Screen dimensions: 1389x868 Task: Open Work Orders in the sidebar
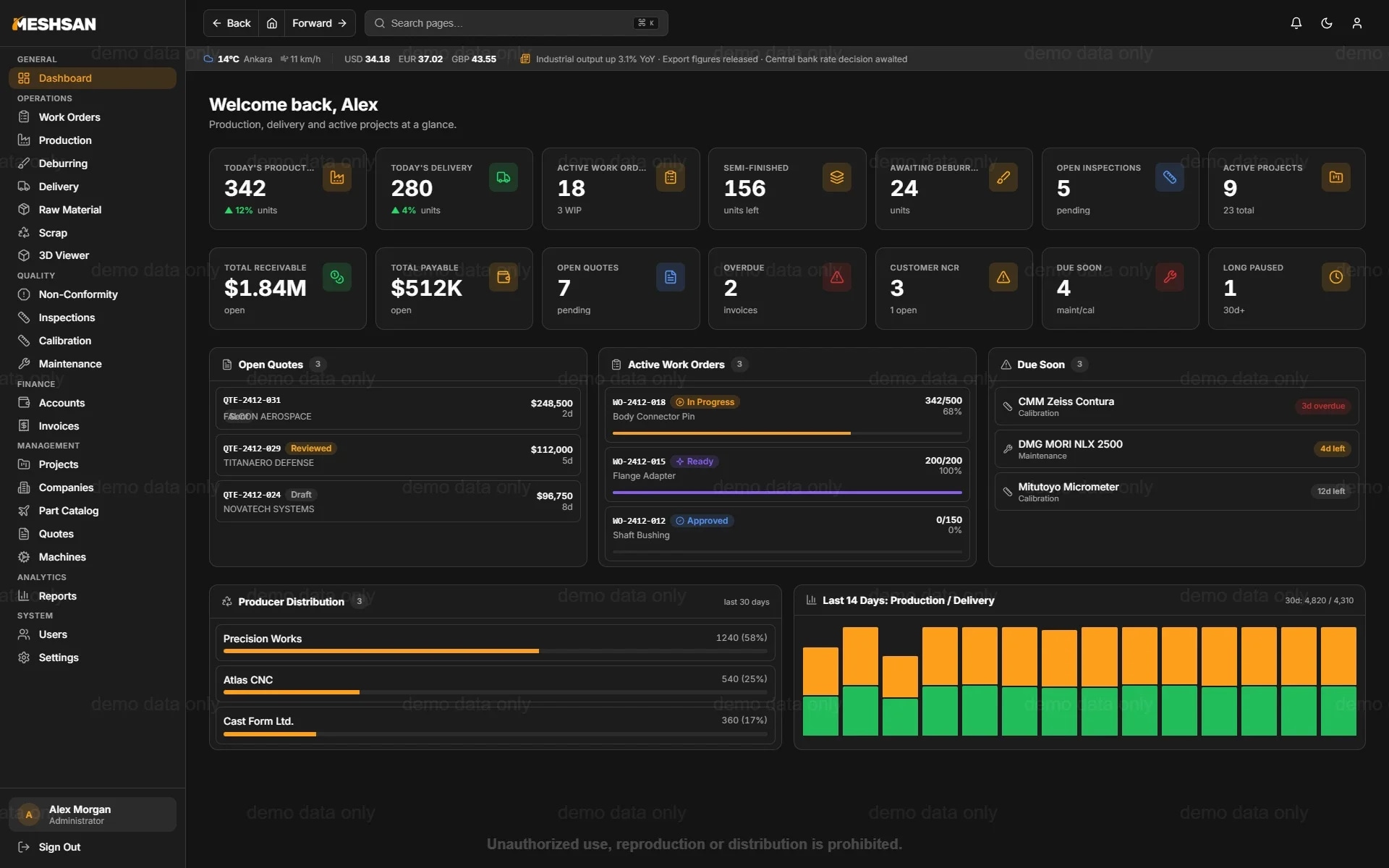[93, 117]
